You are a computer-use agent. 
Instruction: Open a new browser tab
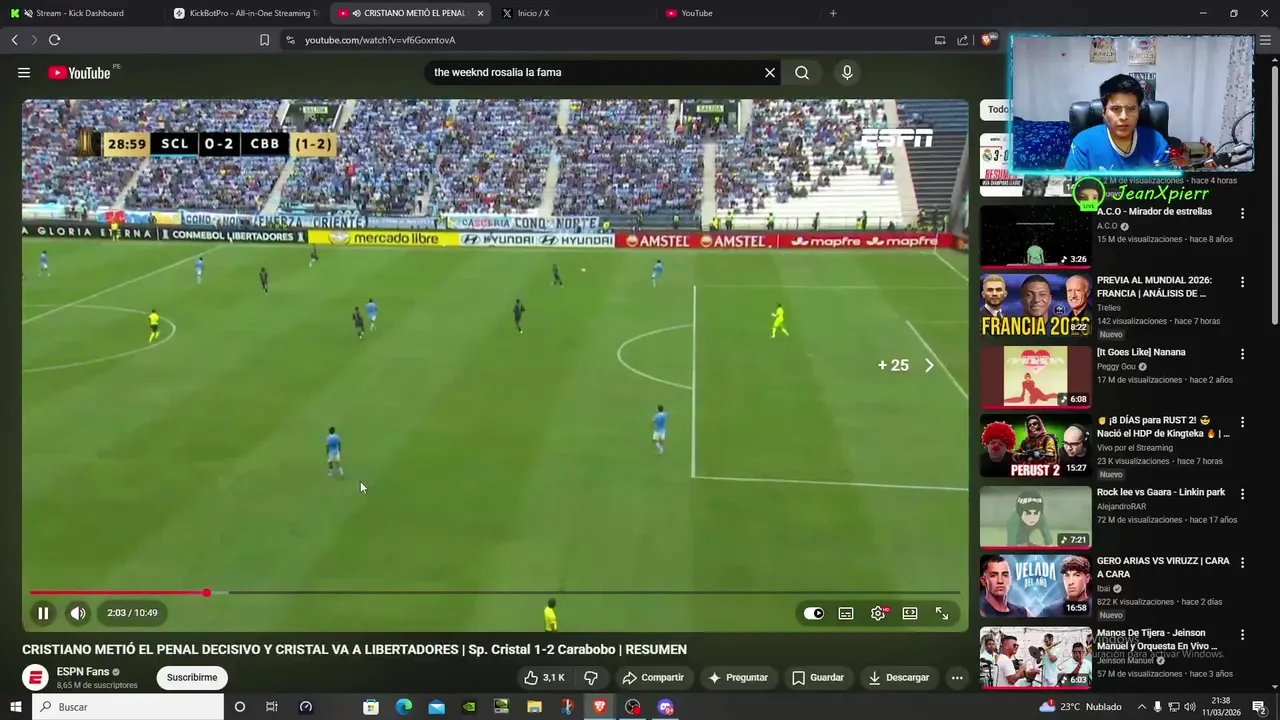833,13
